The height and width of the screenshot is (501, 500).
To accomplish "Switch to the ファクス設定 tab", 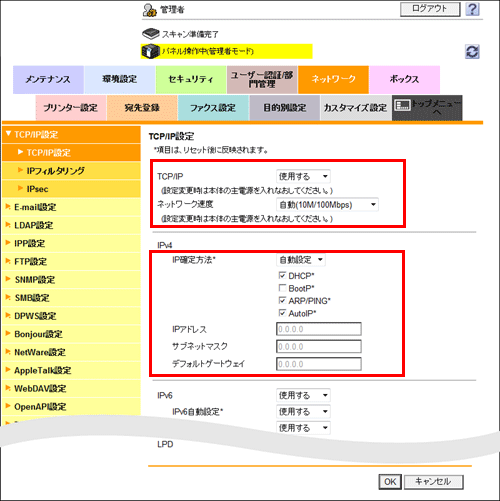I will click(x=213, y=108).
